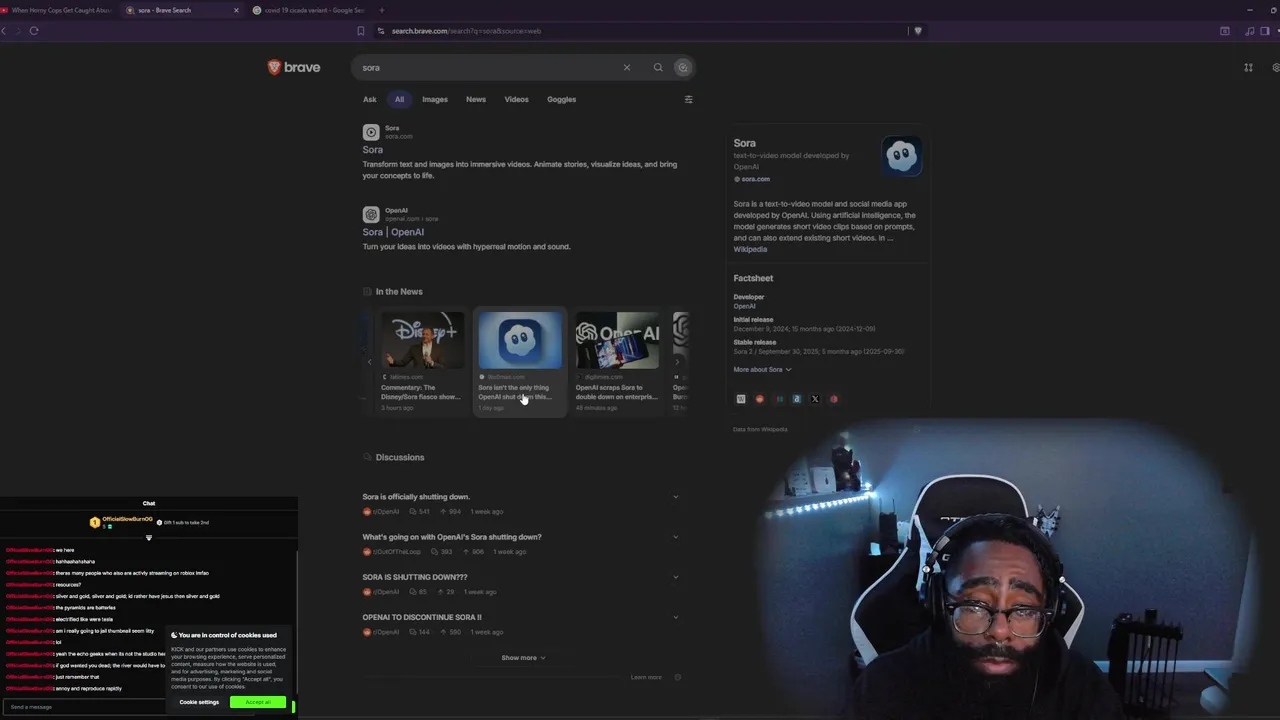
Task: Click the sora.com favicon on first result
Action: point(371,132)
